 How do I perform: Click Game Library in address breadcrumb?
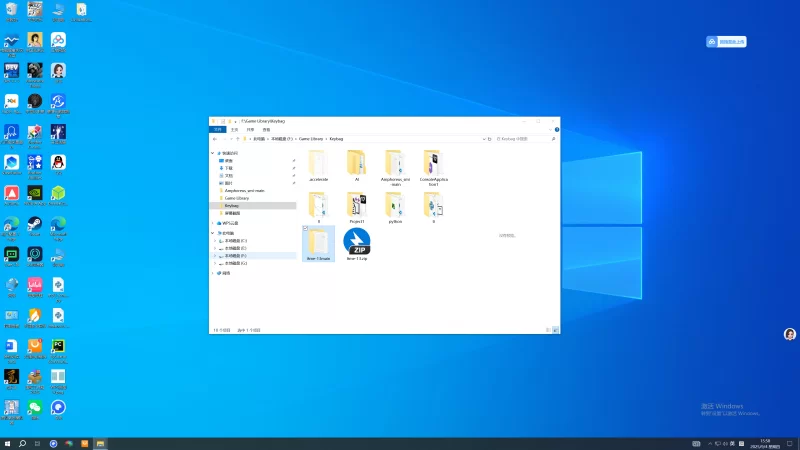pyautogui.click(x=310, y=139)
